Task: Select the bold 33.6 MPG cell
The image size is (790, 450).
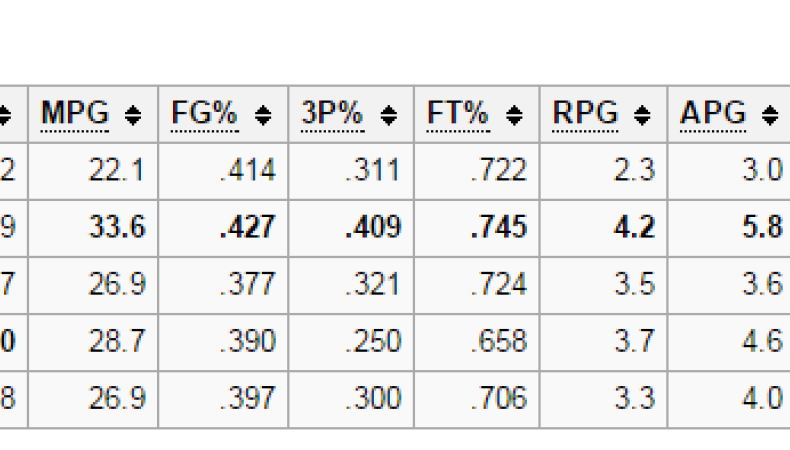Action: click(116, 228)
